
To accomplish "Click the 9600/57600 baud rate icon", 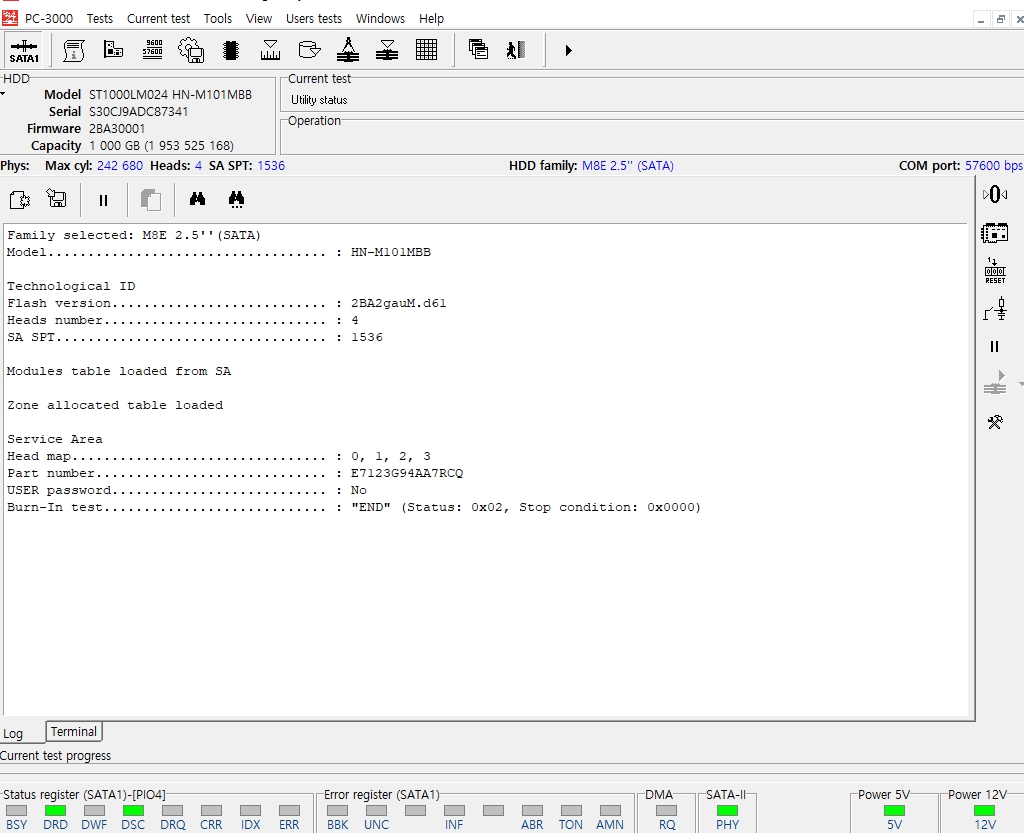I will click(x=153, y=49).
